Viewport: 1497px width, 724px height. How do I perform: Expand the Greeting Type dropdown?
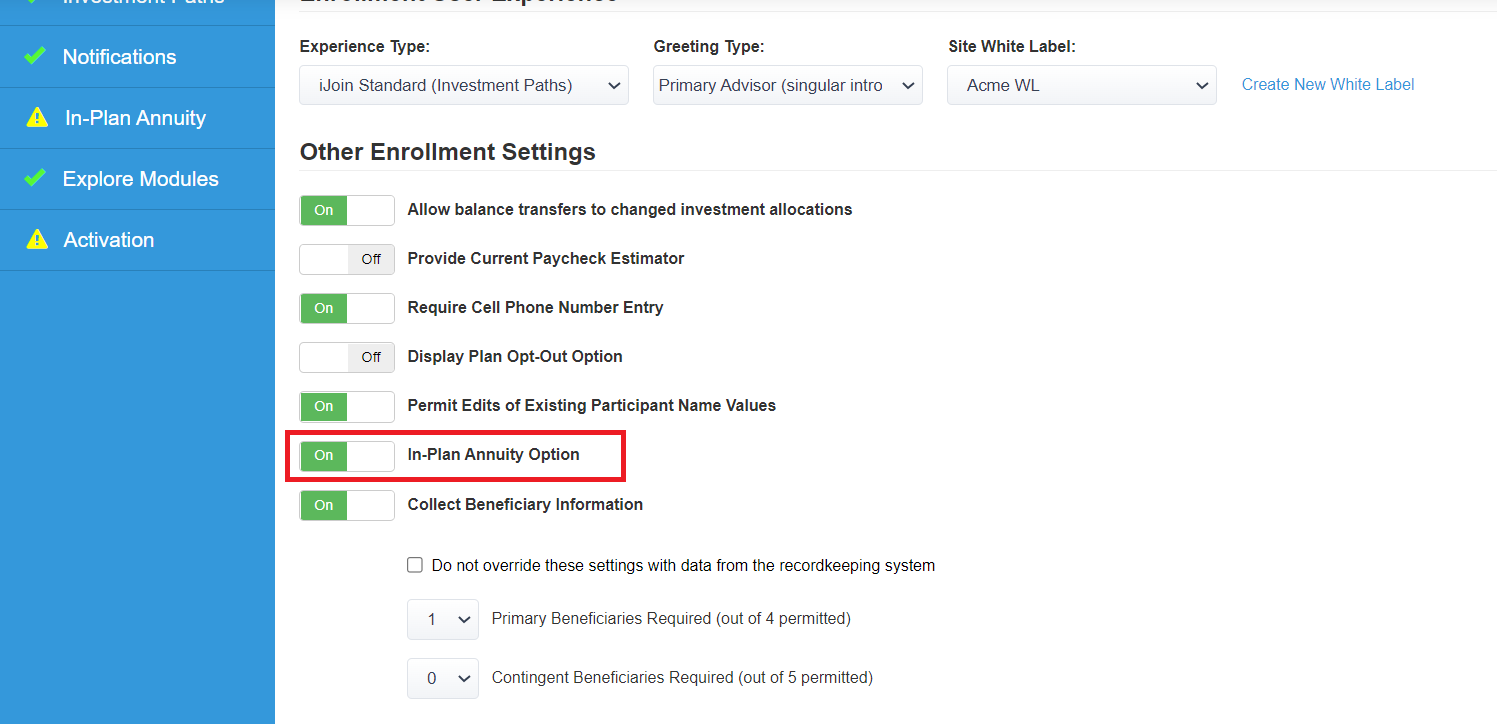coord(788,85)
